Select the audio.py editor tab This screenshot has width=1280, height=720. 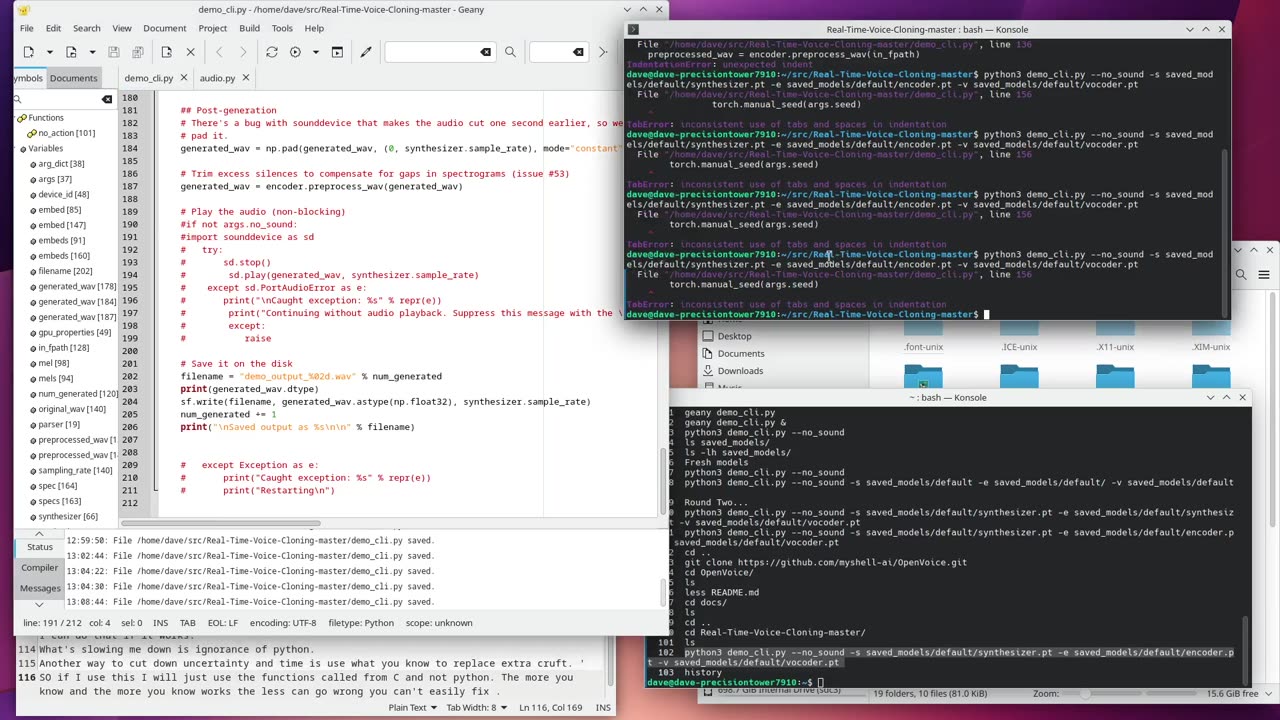point(217,78)
